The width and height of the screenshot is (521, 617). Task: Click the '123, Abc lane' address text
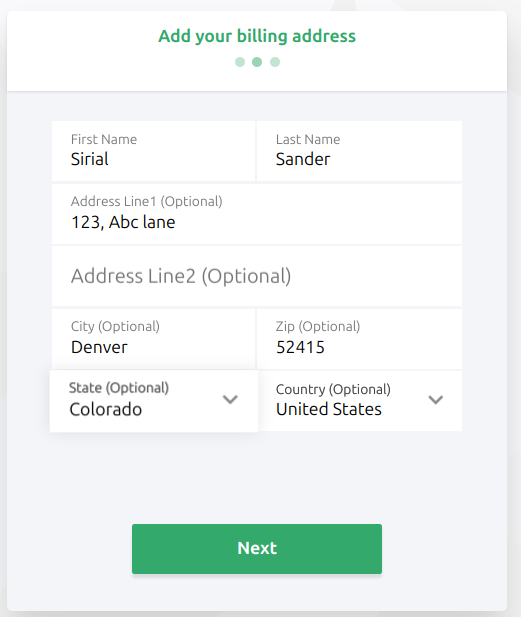coord(123,222)
